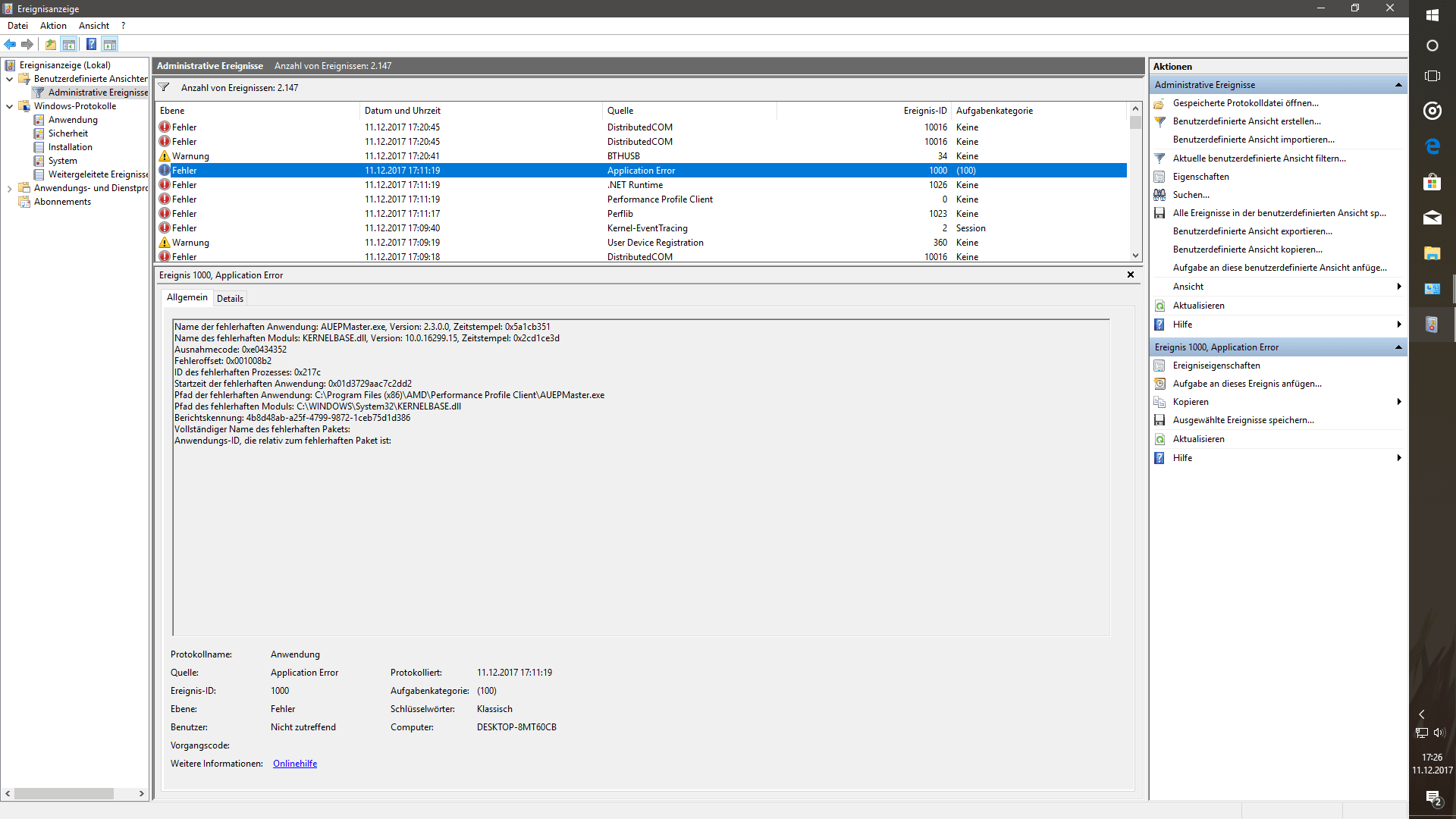Image resolution: width=1456 pixels, height=819 pixels.
Task: Click the Suchen binoculars icon in Aktionen
Action: click(1159, 195)
